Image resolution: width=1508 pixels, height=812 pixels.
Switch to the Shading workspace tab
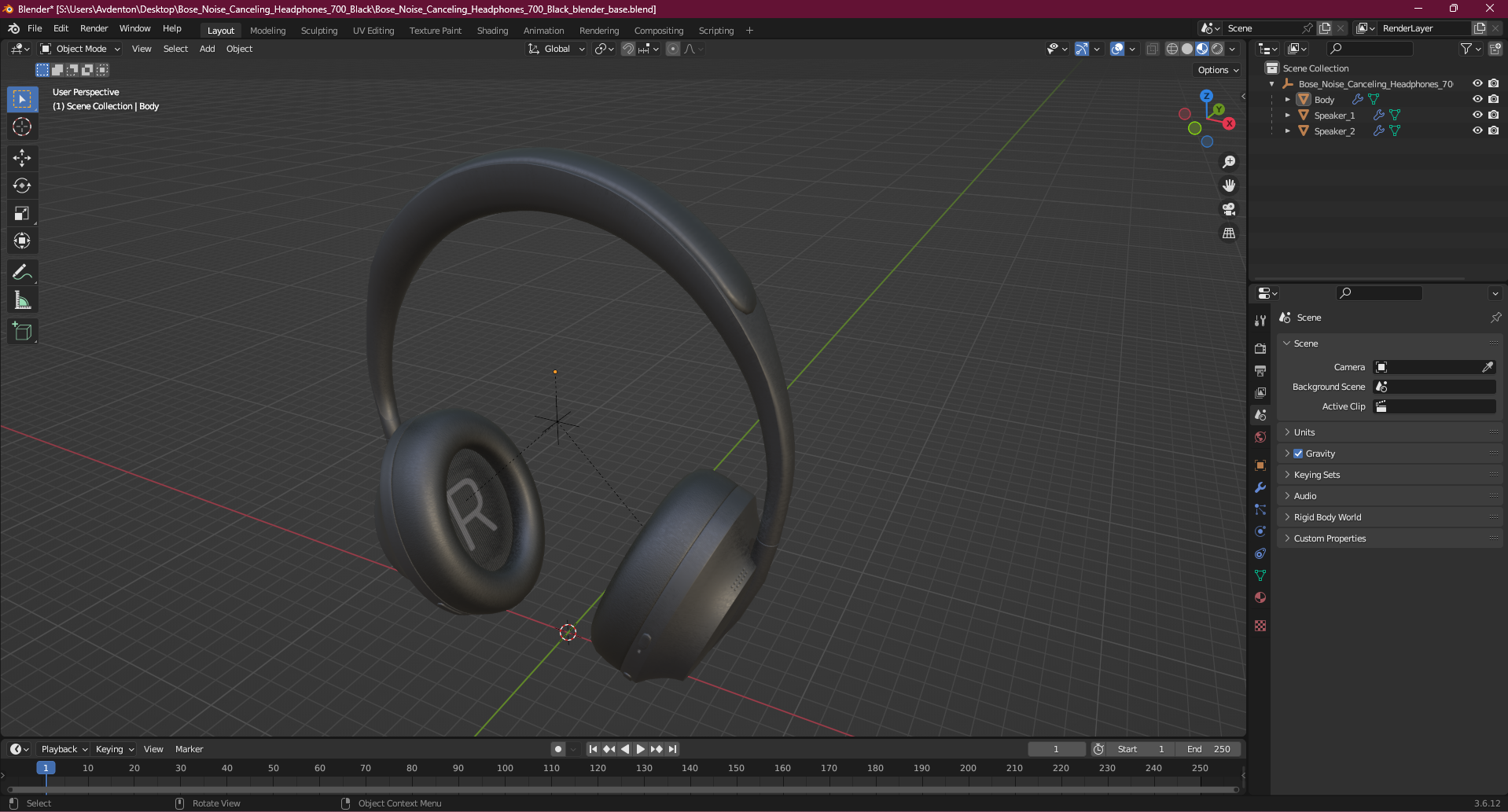492,31
